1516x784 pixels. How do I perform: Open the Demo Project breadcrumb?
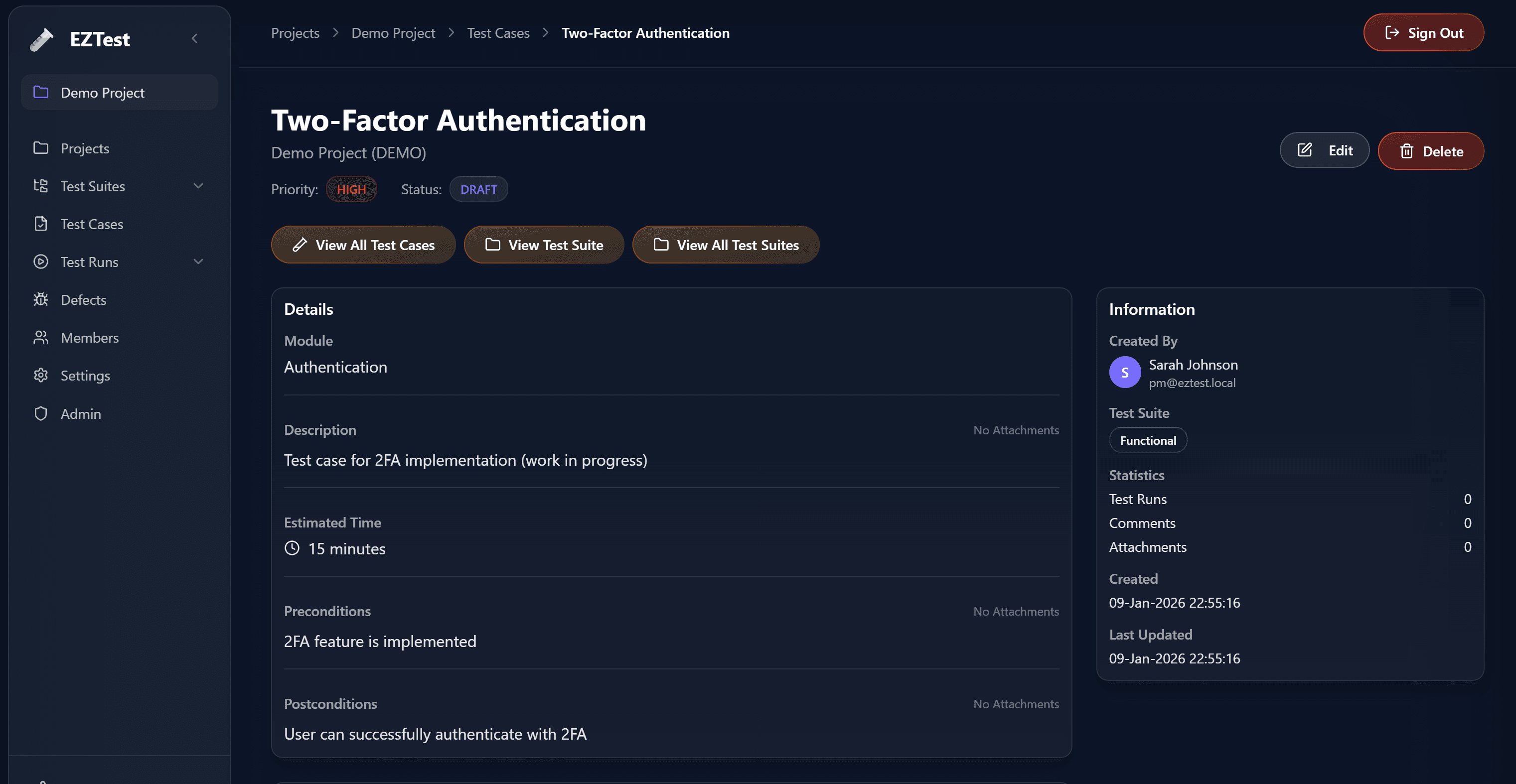pos(393,32)
